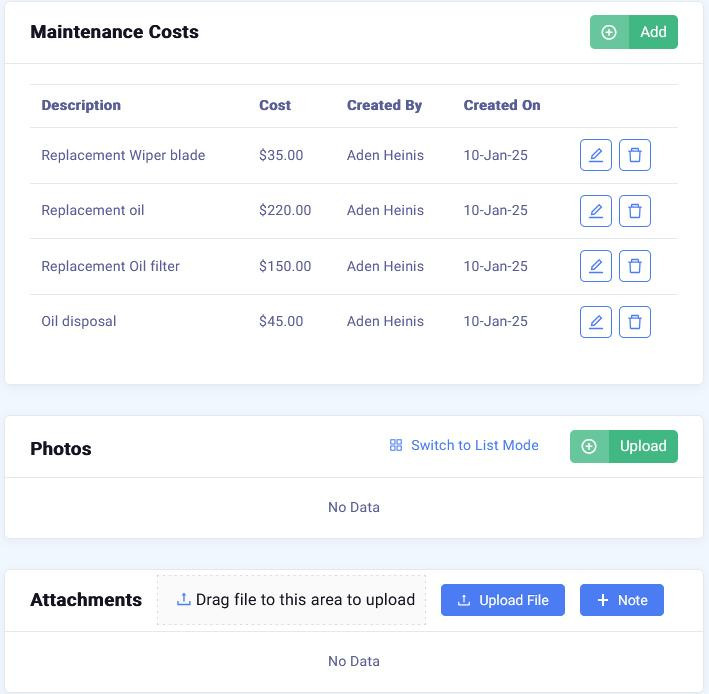Click the Cost column header

(275, 105)
